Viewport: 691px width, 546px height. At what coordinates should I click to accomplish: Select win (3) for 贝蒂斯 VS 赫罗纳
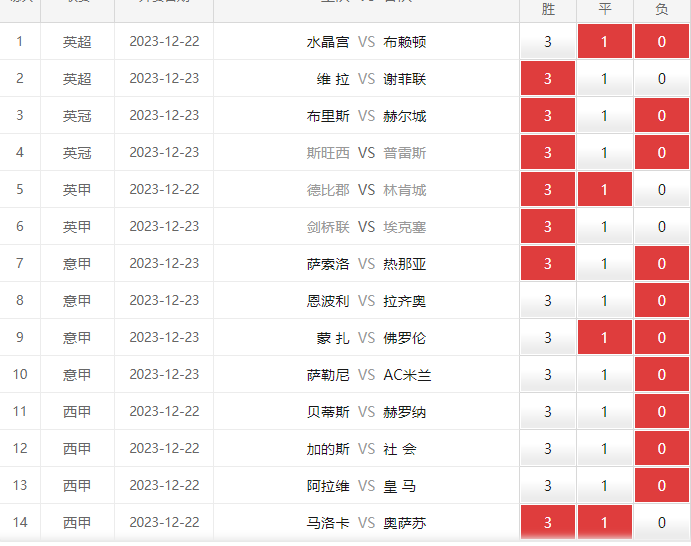(548, 412)
